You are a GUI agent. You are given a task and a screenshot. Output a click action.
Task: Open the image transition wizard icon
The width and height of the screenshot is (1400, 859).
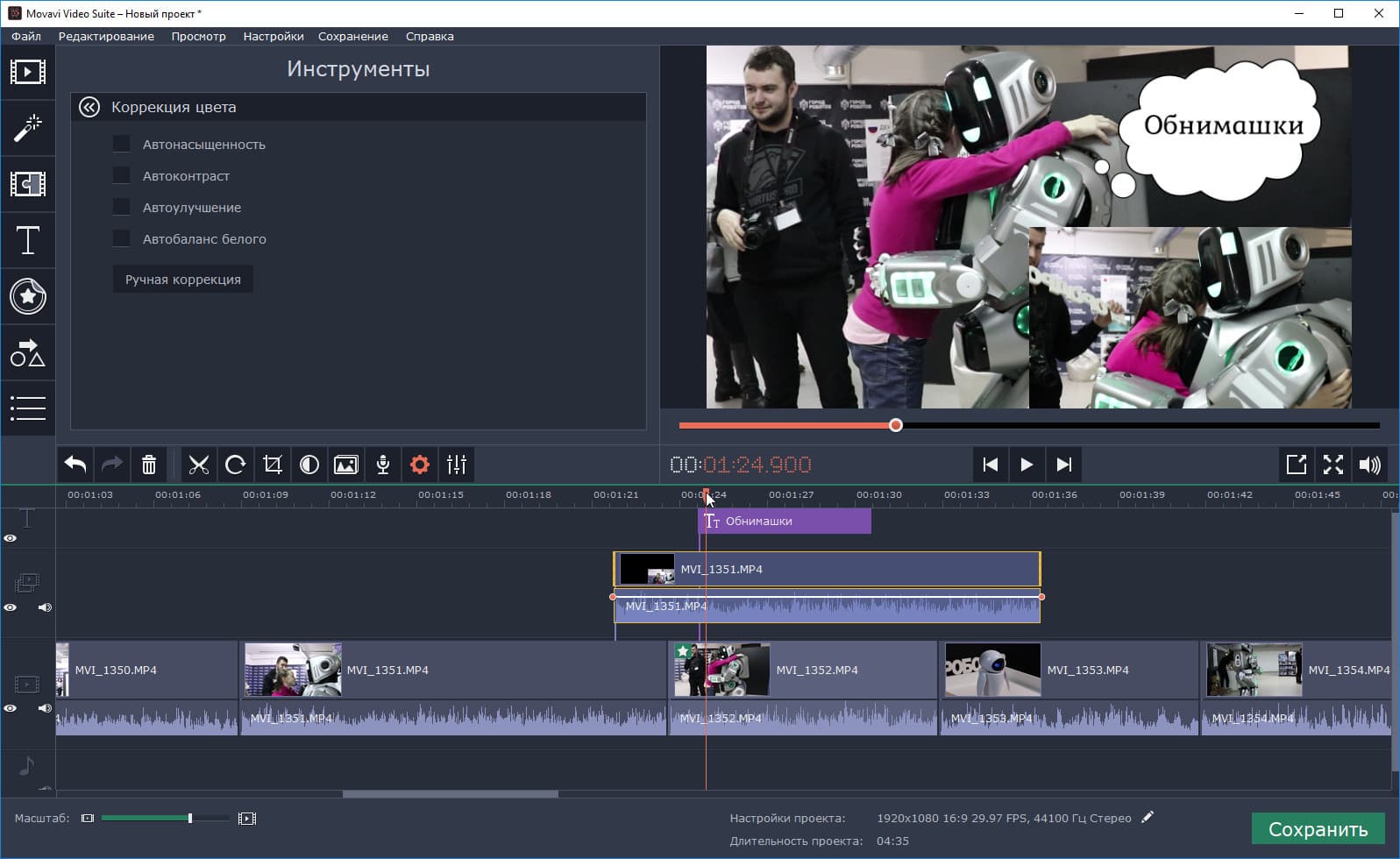[x=346, y=465]
